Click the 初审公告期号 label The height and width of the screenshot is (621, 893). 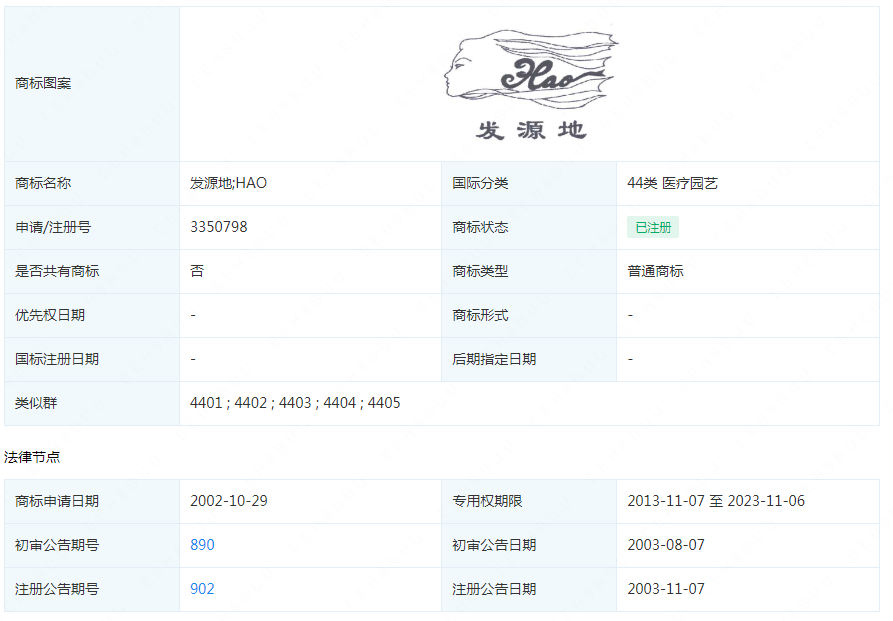click(x=57, y=545)
